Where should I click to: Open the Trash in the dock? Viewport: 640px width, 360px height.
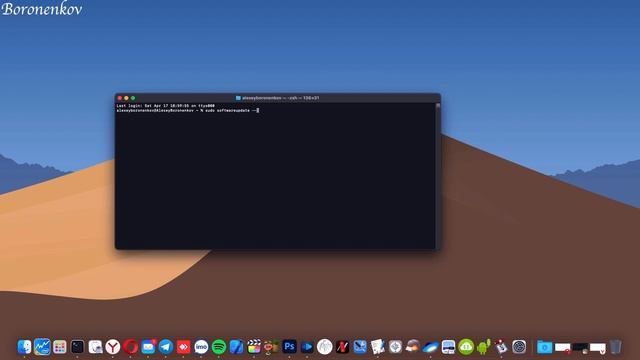(616, 347)
